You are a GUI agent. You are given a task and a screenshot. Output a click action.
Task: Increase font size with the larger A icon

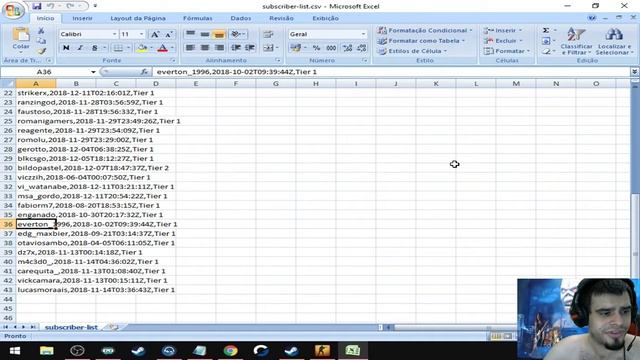click(155, 34)
